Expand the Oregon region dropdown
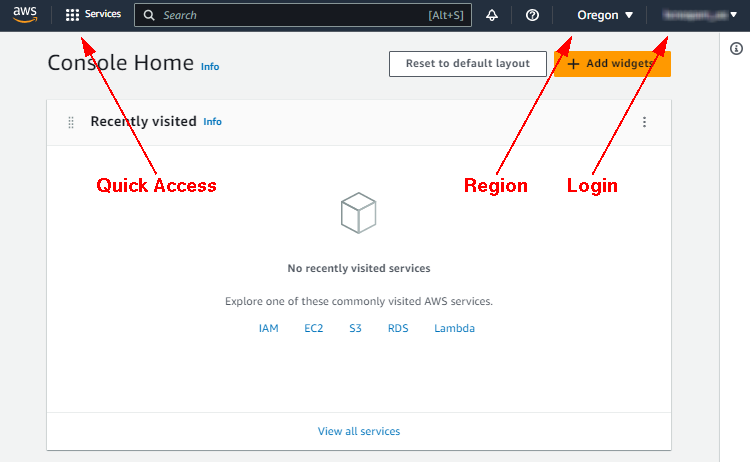This screenshot has height=462, width=750. (605, 16)
